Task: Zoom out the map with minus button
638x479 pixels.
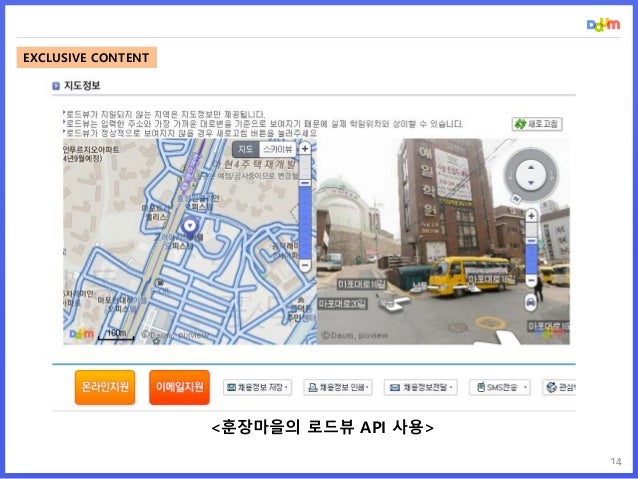Action: pos(305,265)
